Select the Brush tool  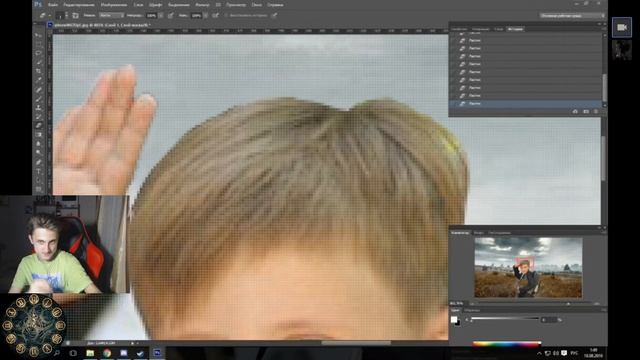[39, 98]
